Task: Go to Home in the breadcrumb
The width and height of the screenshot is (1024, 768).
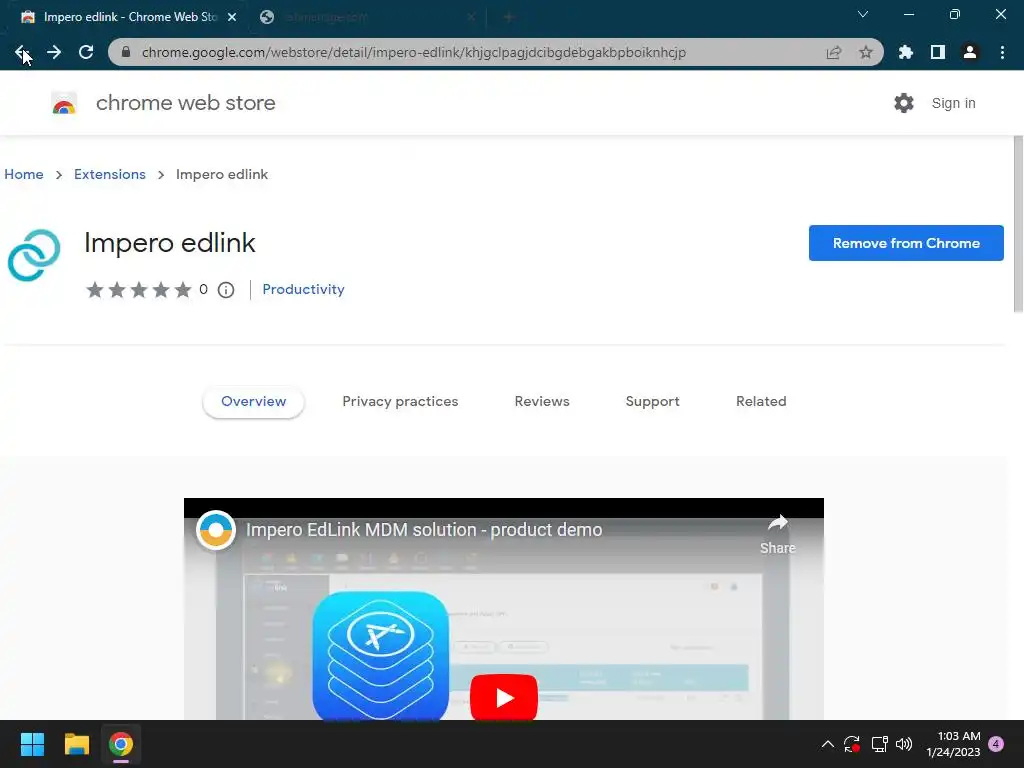Action: click(x=24, y=174)
